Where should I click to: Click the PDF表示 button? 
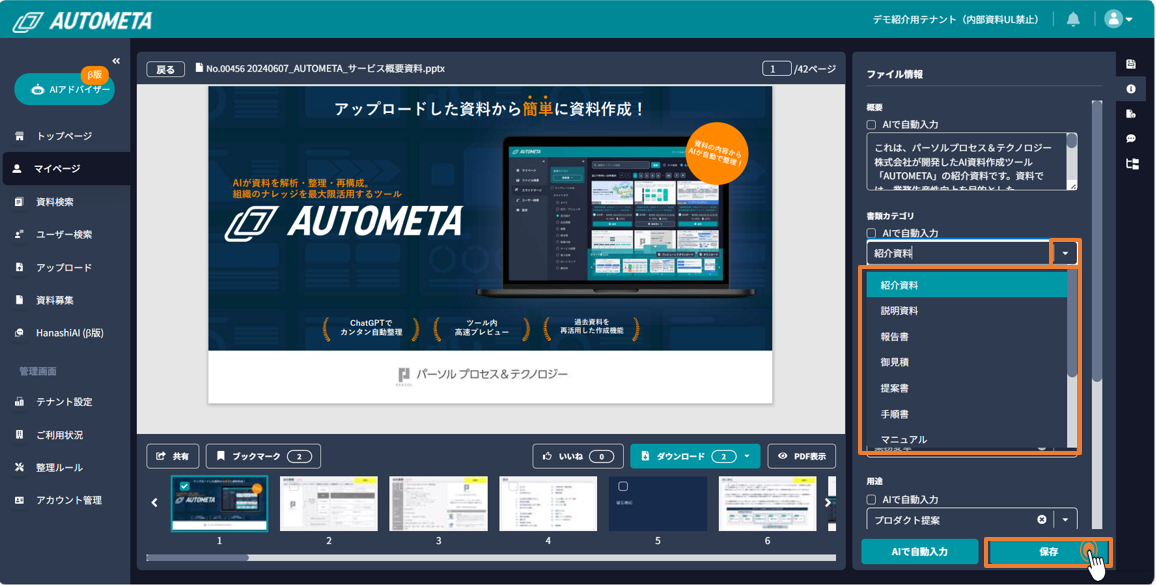coord(801,457)
